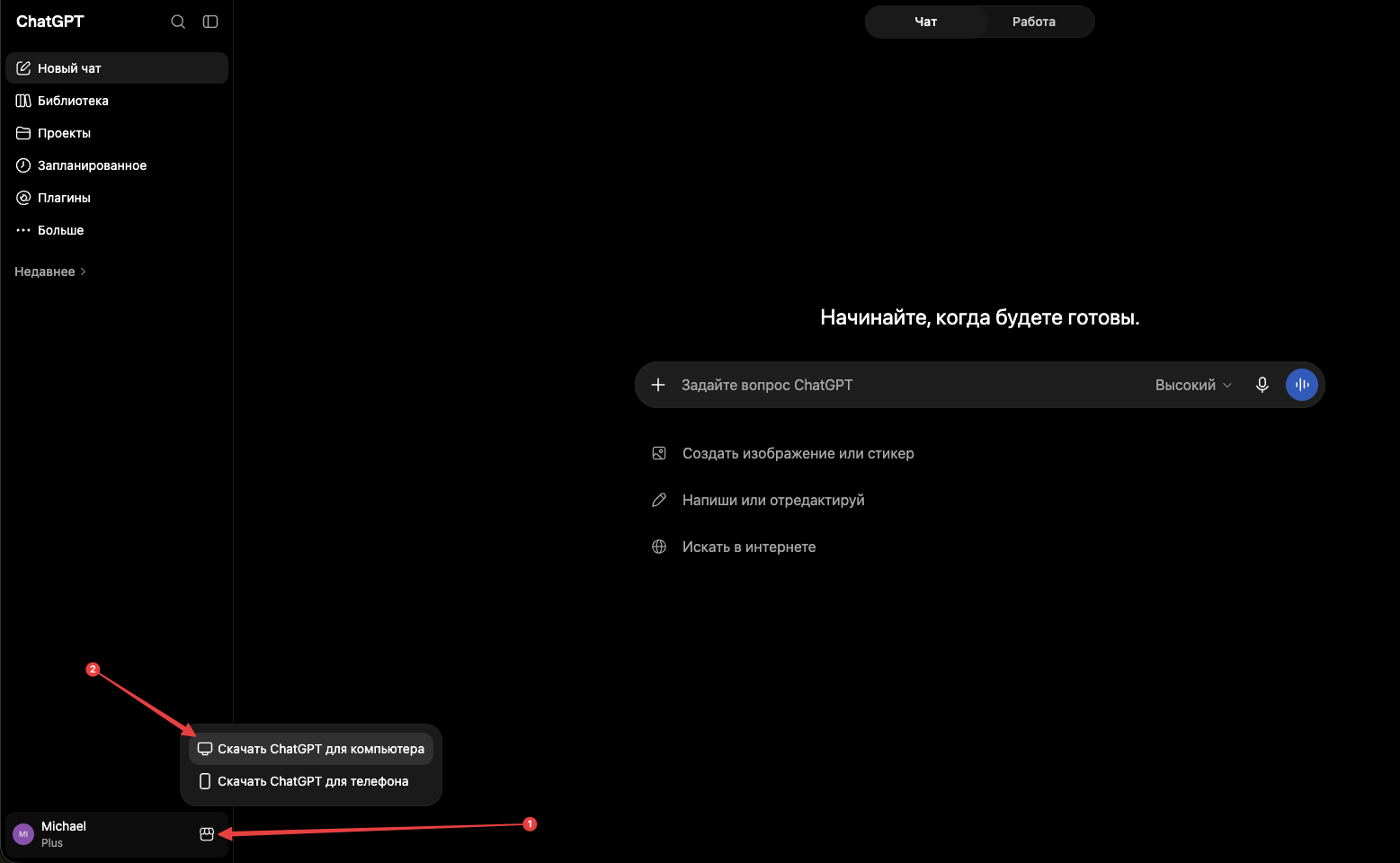Switch to the Чат tab
Image resolution: width=1400 pixels, height=863 pixels.
[926, 22]
